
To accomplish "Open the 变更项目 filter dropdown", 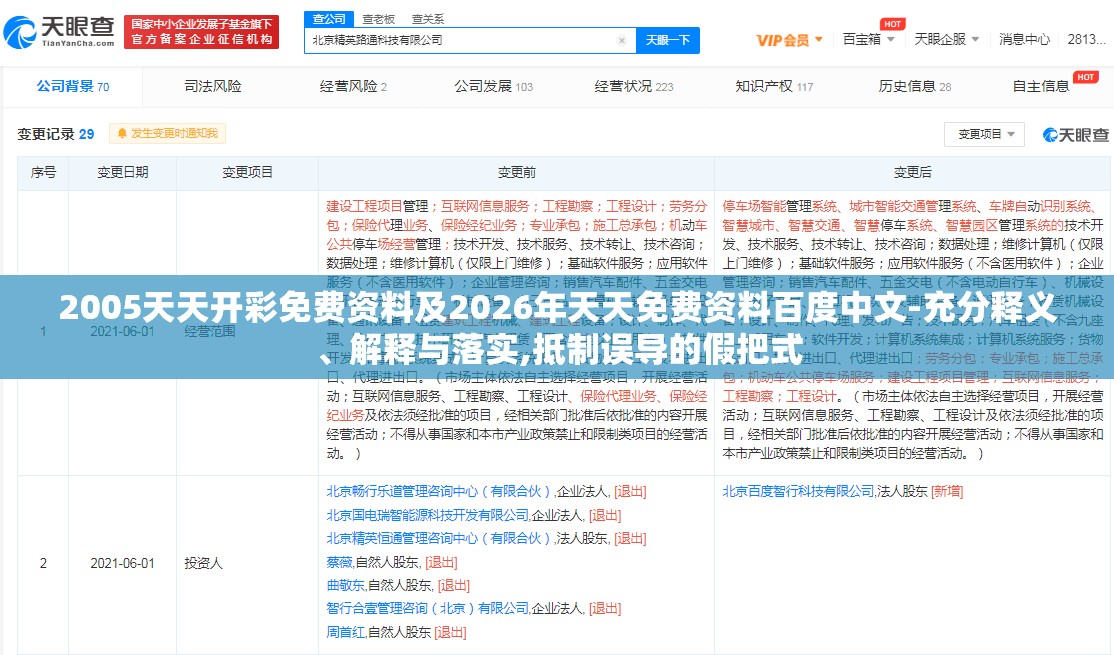I will tap(984, 134).
